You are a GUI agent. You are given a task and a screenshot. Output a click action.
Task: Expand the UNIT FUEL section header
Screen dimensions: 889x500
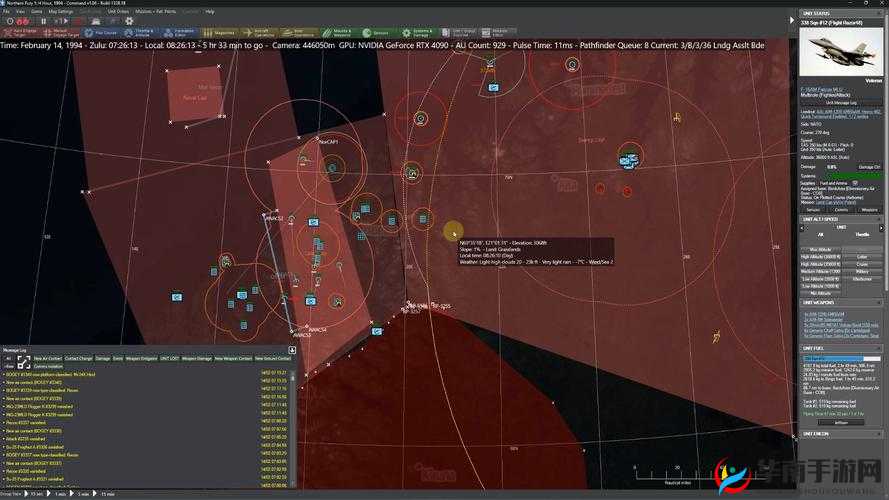pos(820,347)
